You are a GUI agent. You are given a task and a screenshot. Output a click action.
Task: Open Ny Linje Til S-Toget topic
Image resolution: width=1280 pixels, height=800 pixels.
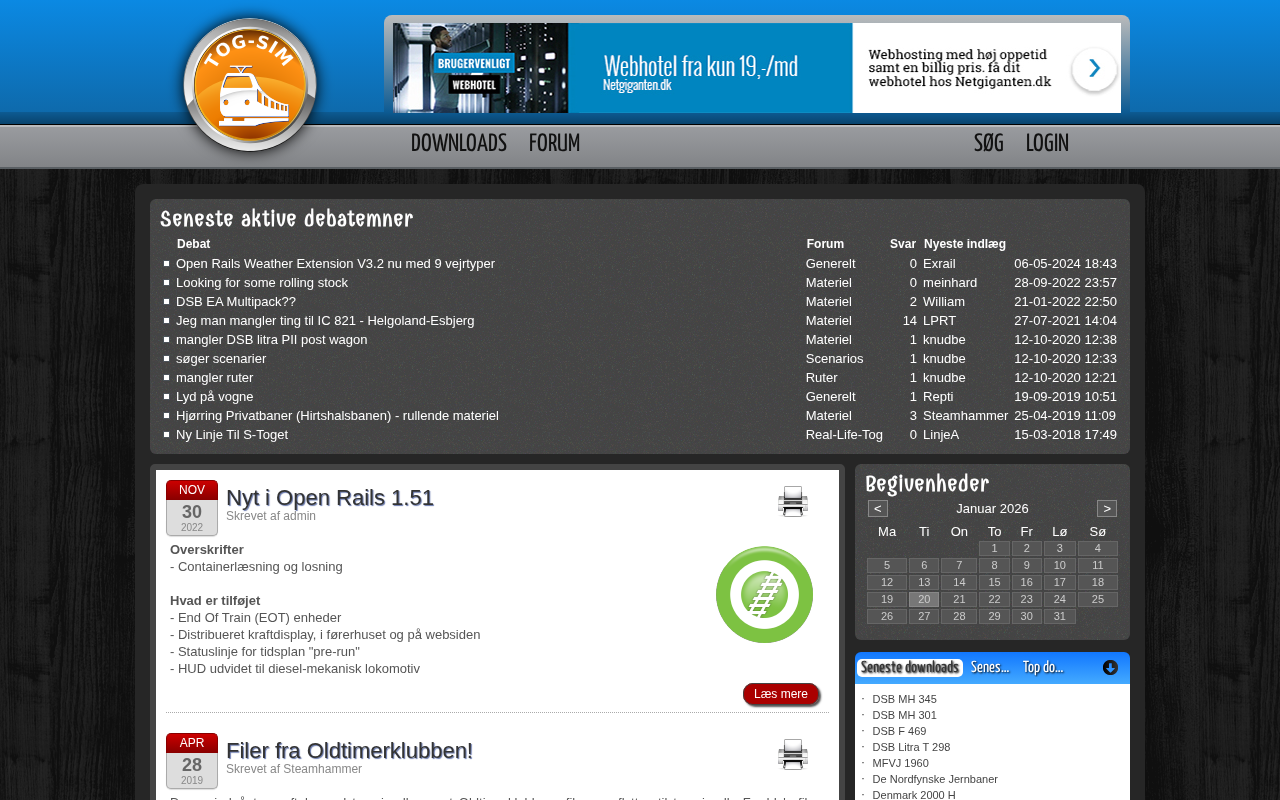(232, 435)
